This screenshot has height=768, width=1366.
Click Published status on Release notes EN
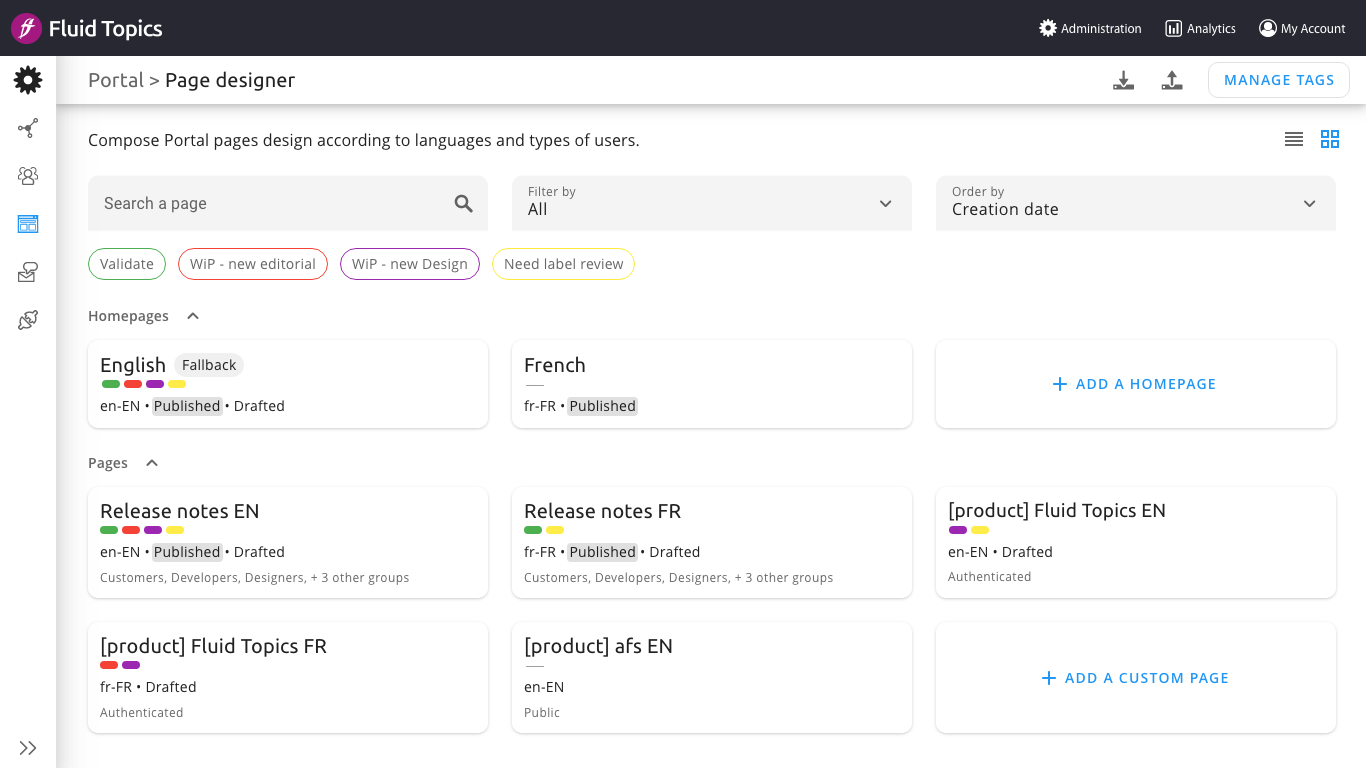(187, 552)
